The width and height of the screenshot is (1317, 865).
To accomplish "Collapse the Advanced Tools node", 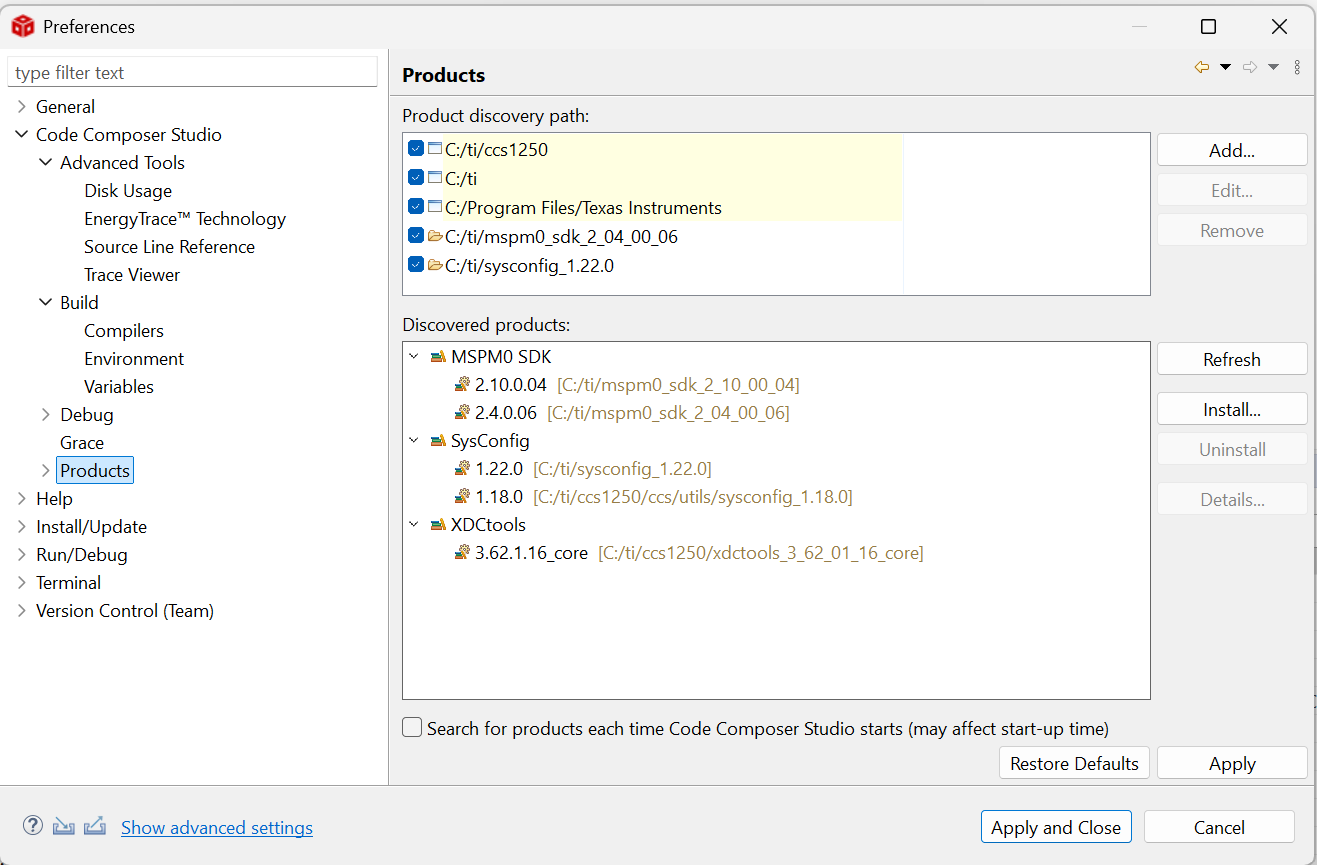I will click(x=46, y=163).
